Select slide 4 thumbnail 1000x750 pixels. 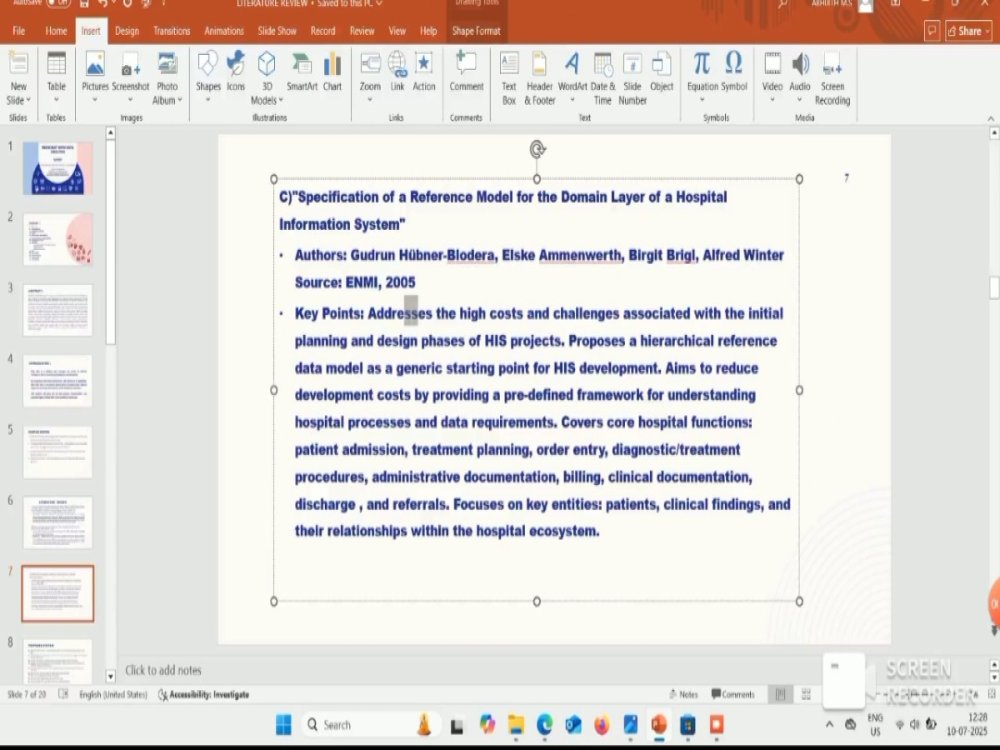tap(57, 381)
